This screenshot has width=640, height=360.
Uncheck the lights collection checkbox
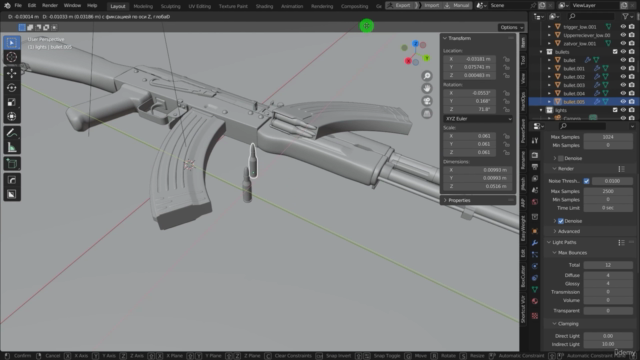click(x=615, y=110)
